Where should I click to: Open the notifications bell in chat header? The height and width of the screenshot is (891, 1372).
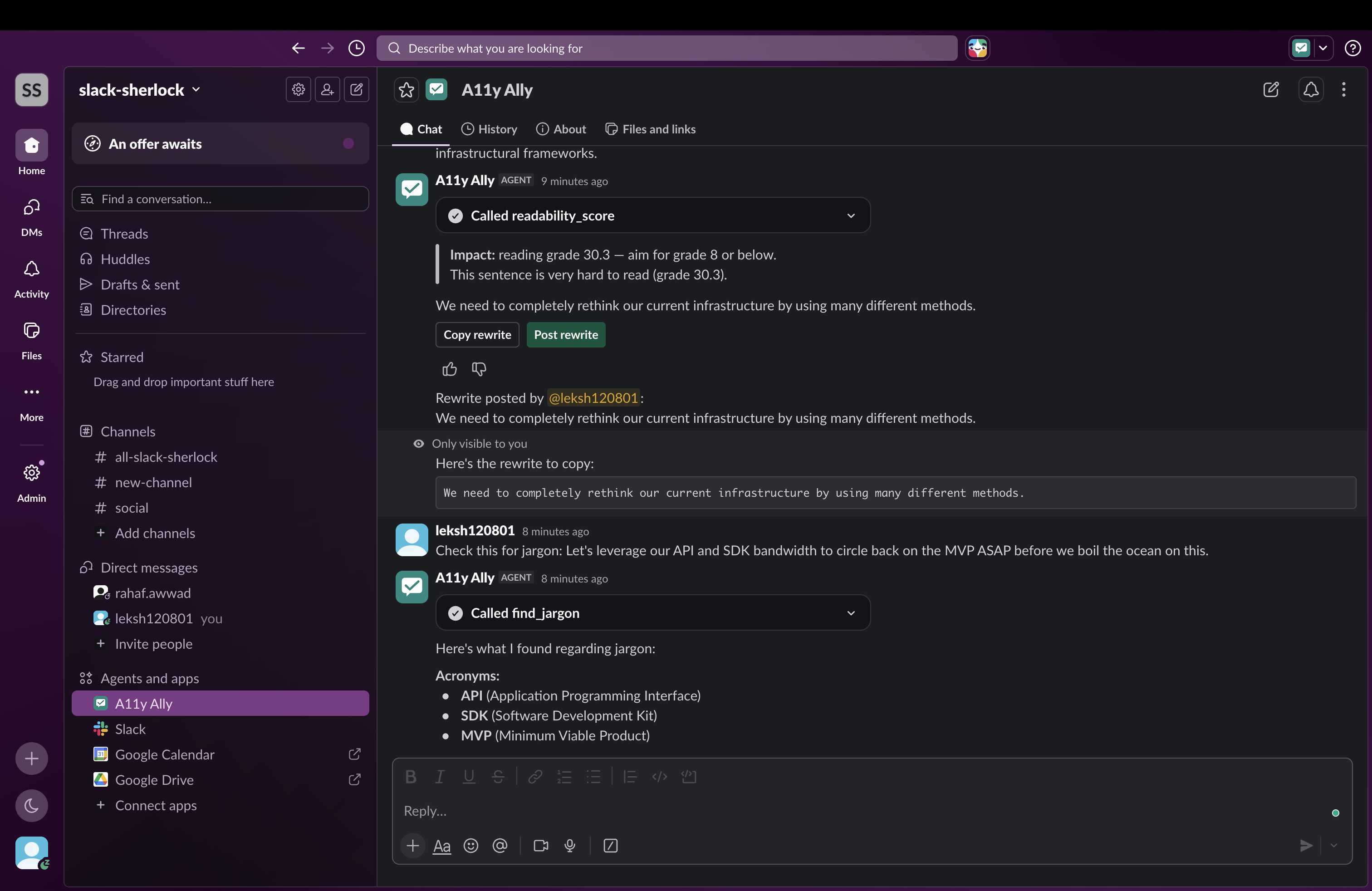[1310, 89]
